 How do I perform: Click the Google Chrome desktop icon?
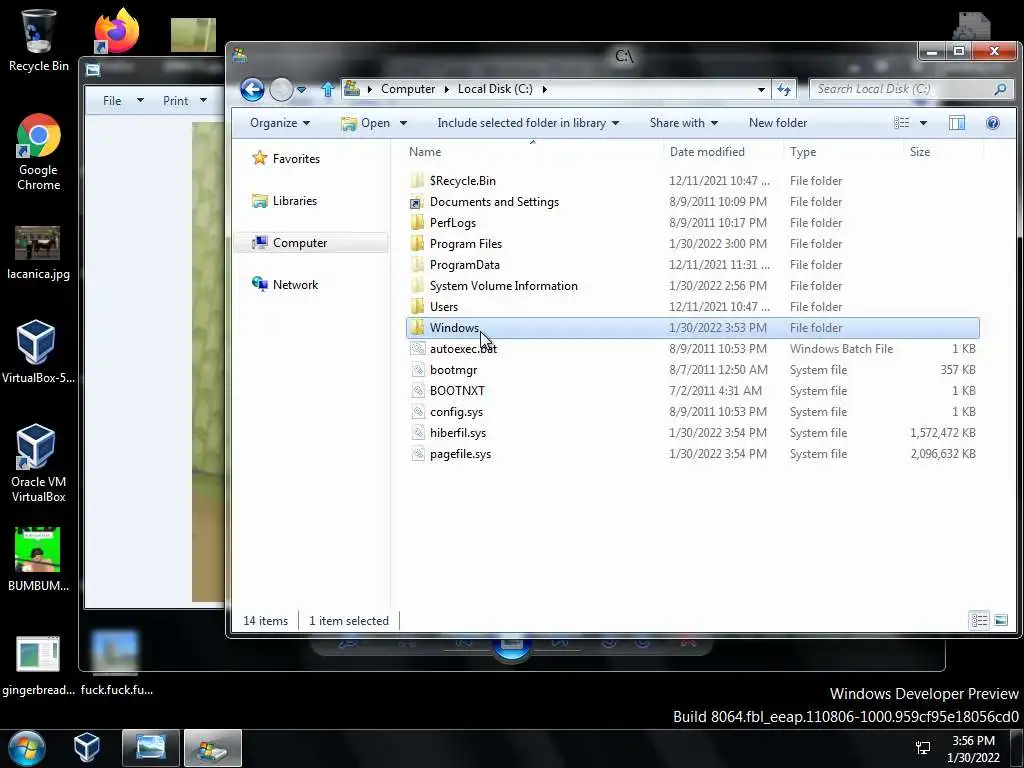coord(38,152)
